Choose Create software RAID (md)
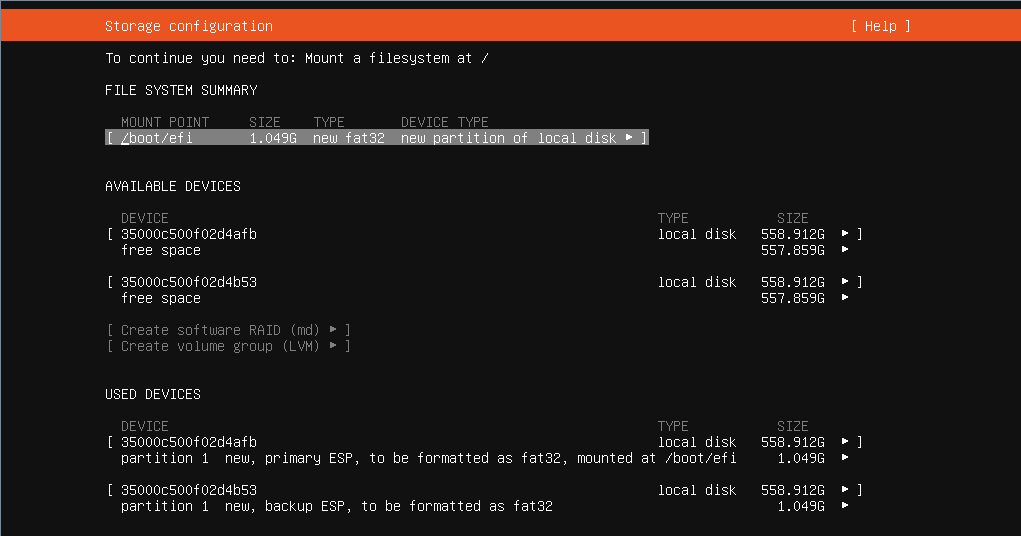Viewport: 1021px width, 536px height. coord(228,330)
